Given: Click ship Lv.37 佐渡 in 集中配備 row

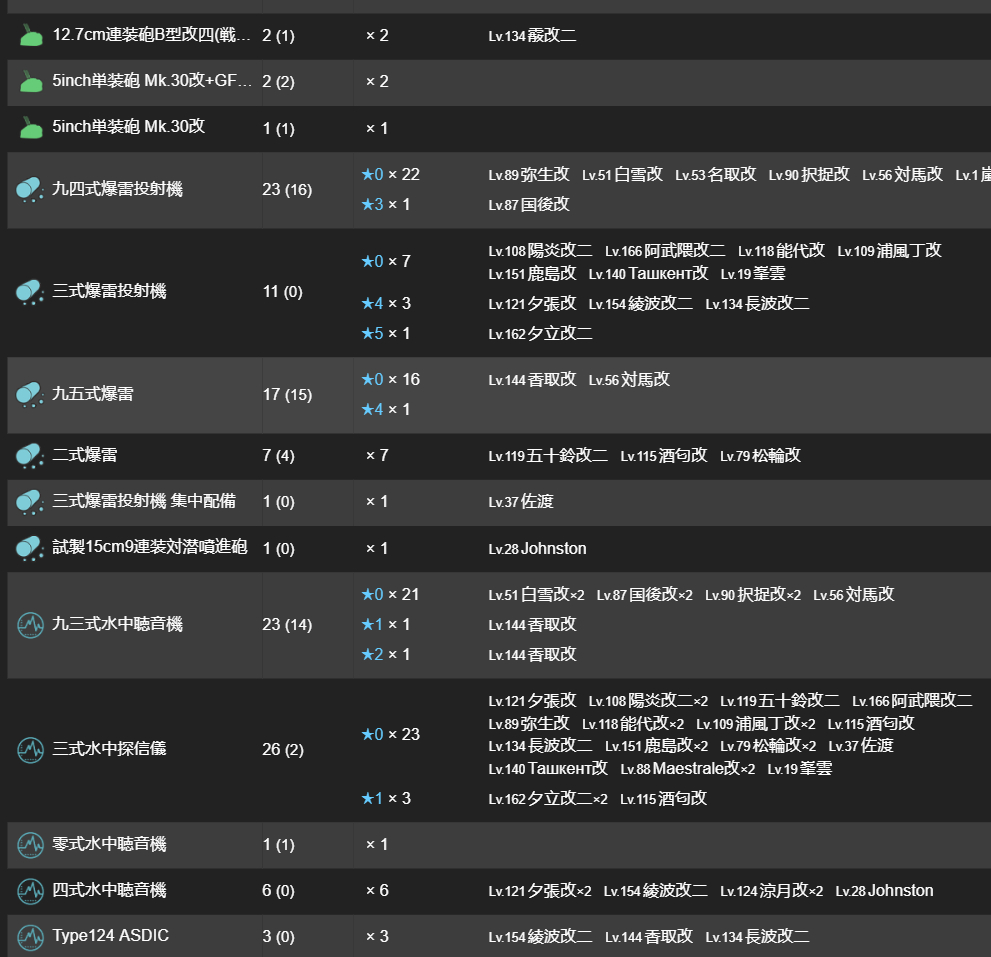Looking at the screenshot, I should [521, 502].
